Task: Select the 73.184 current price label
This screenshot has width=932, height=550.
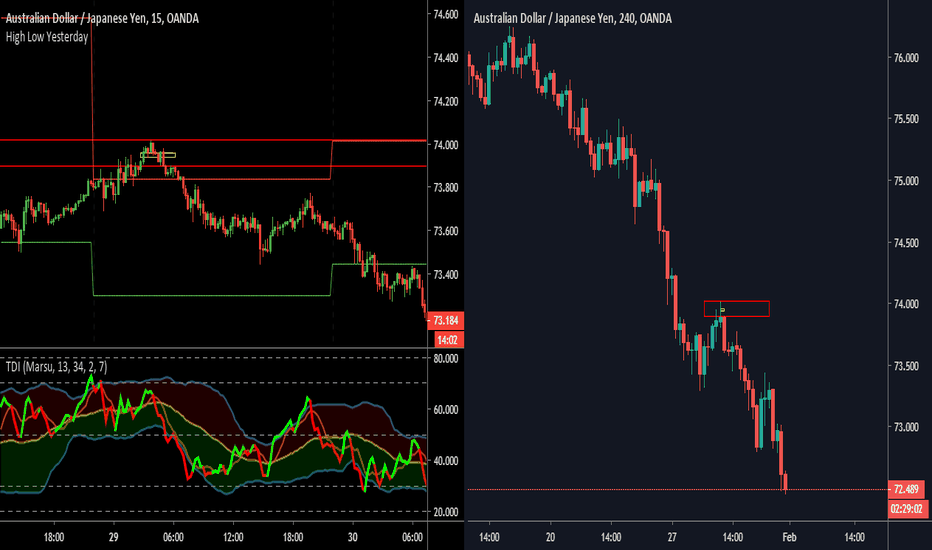Action: click(x=446, y=320)
